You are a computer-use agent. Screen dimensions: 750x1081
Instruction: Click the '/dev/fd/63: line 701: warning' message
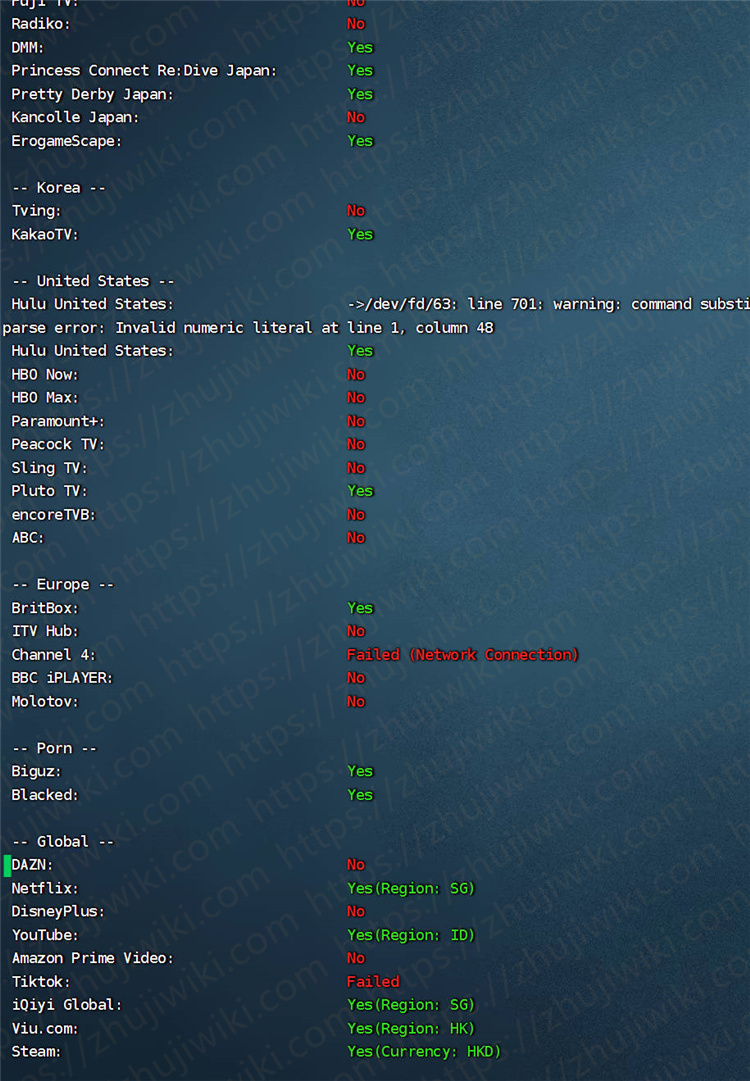pos(548,305)
